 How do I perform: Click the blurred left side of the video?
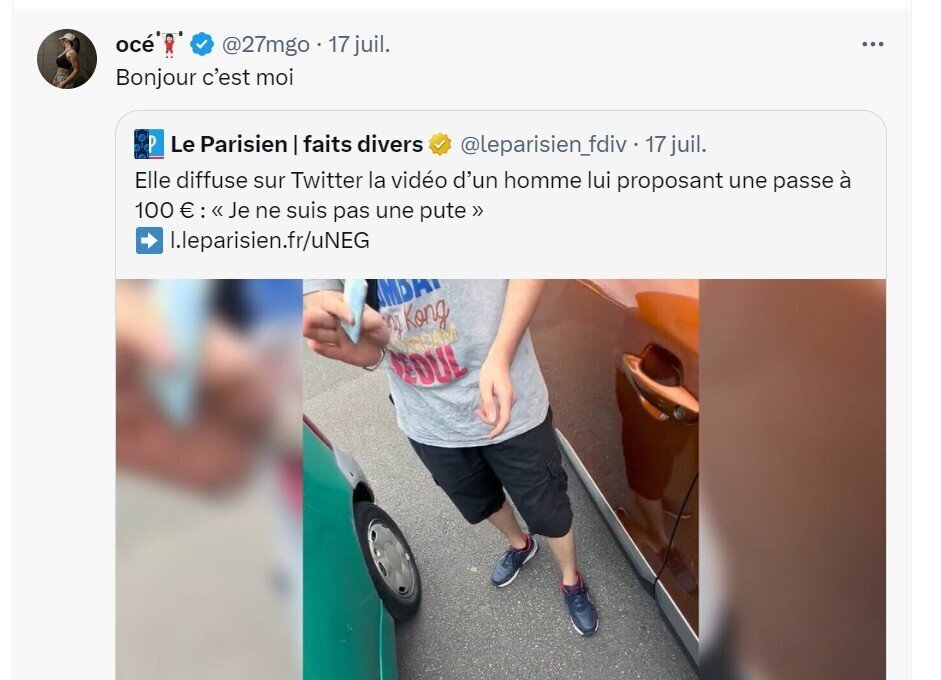(209, 479)
